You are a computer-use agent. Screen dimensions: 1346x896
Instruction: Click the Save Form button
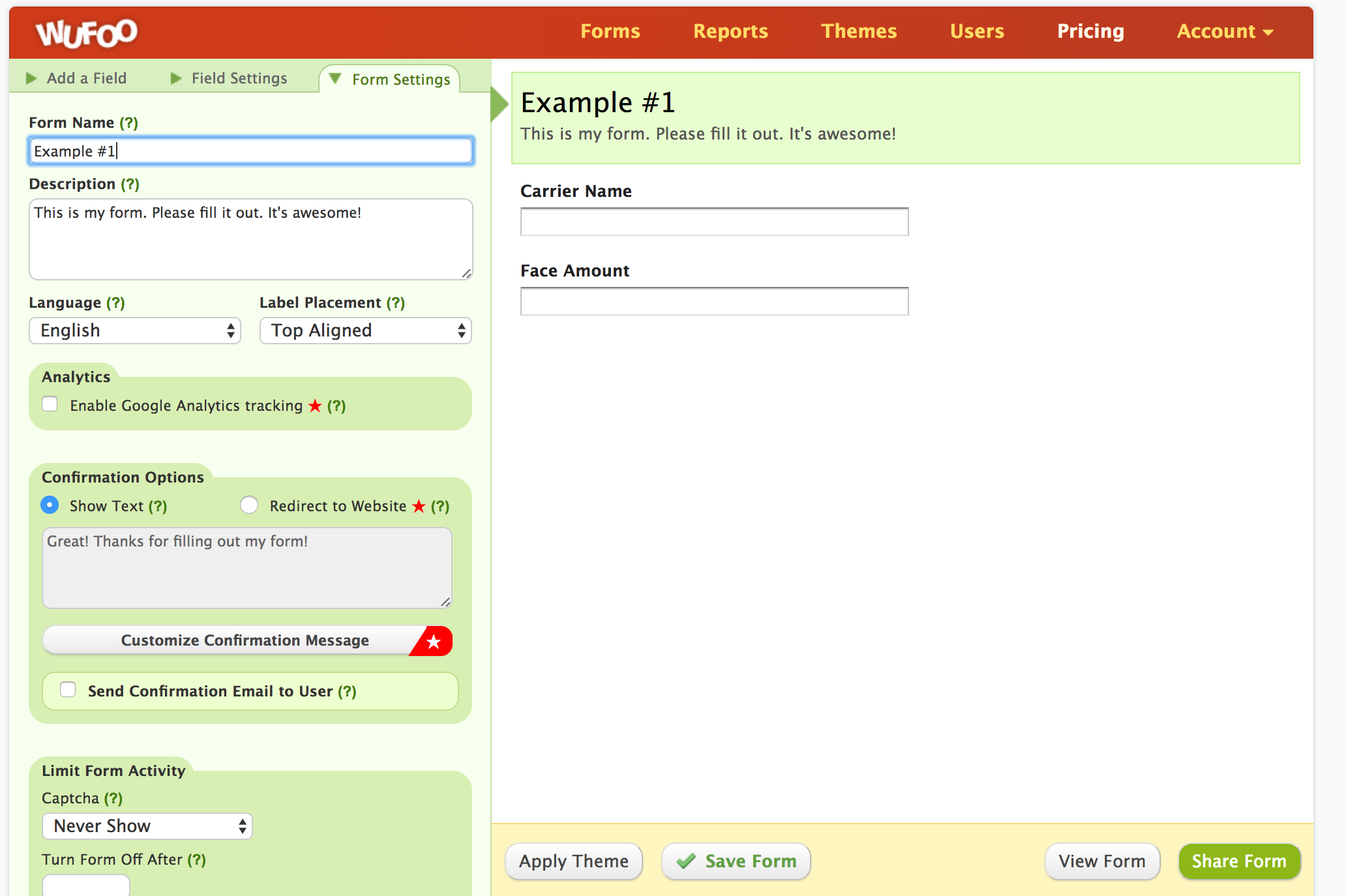point(736,861)
